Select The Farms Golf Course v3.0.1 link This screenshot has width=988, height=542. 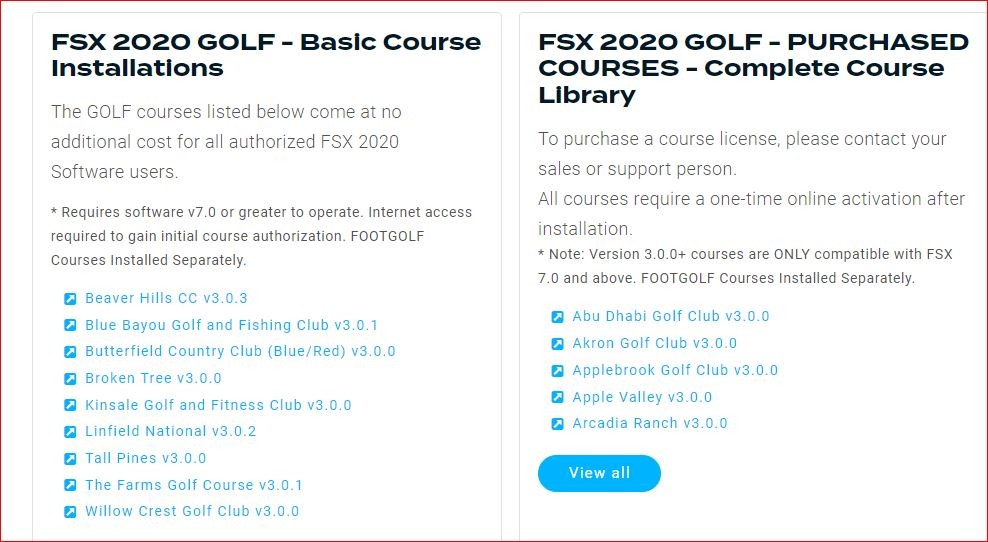[x=193, y=485]
